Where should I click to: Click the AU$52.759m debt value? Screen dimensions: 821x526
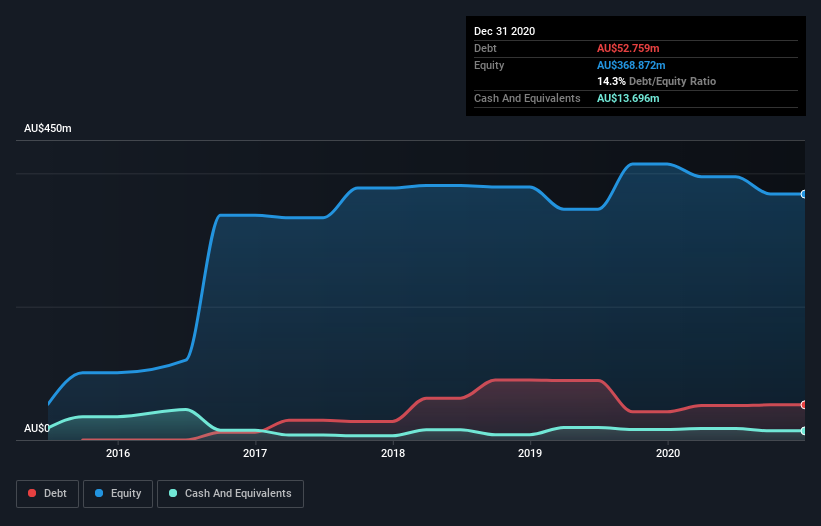point(628,48)
